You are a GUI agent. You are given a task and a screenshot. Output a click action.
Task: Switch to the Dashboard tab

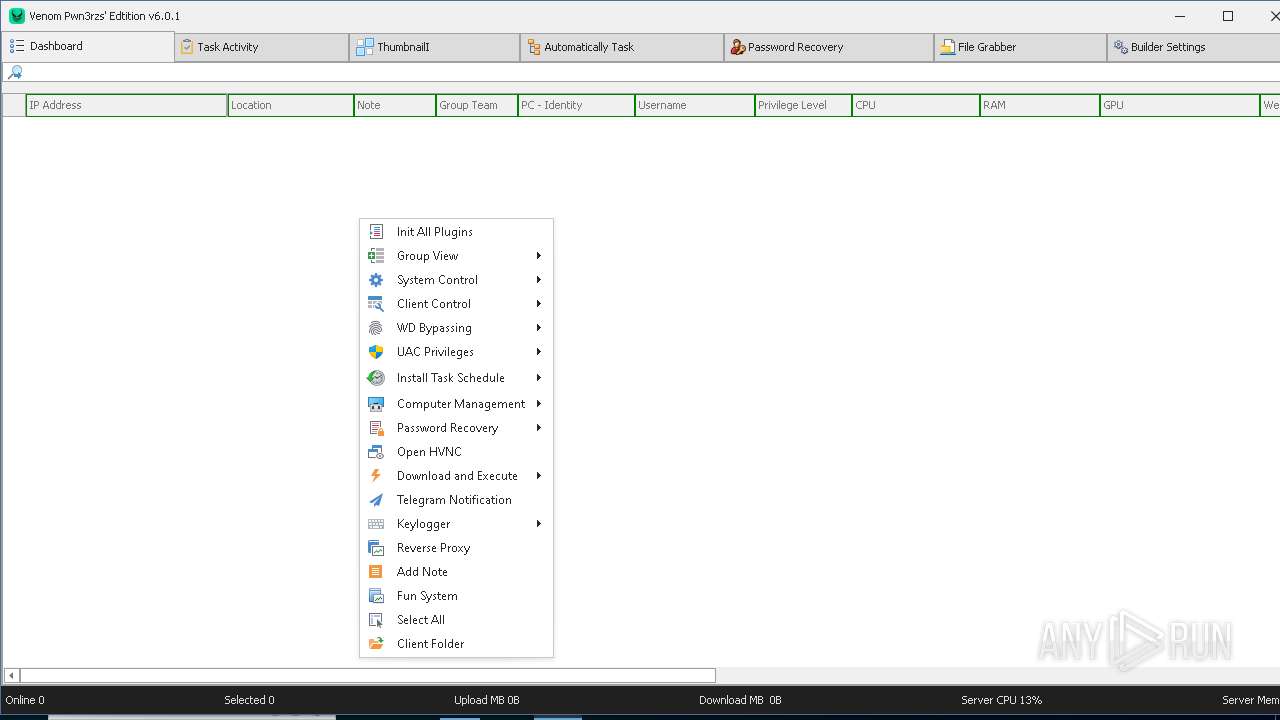coord(88,46)
